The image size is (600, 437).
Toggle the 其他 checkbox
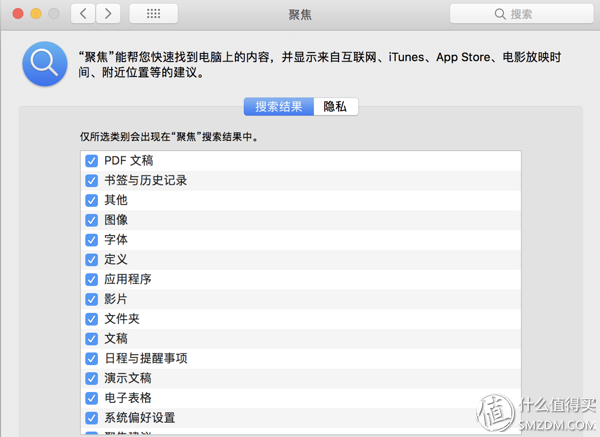[91, 200]
